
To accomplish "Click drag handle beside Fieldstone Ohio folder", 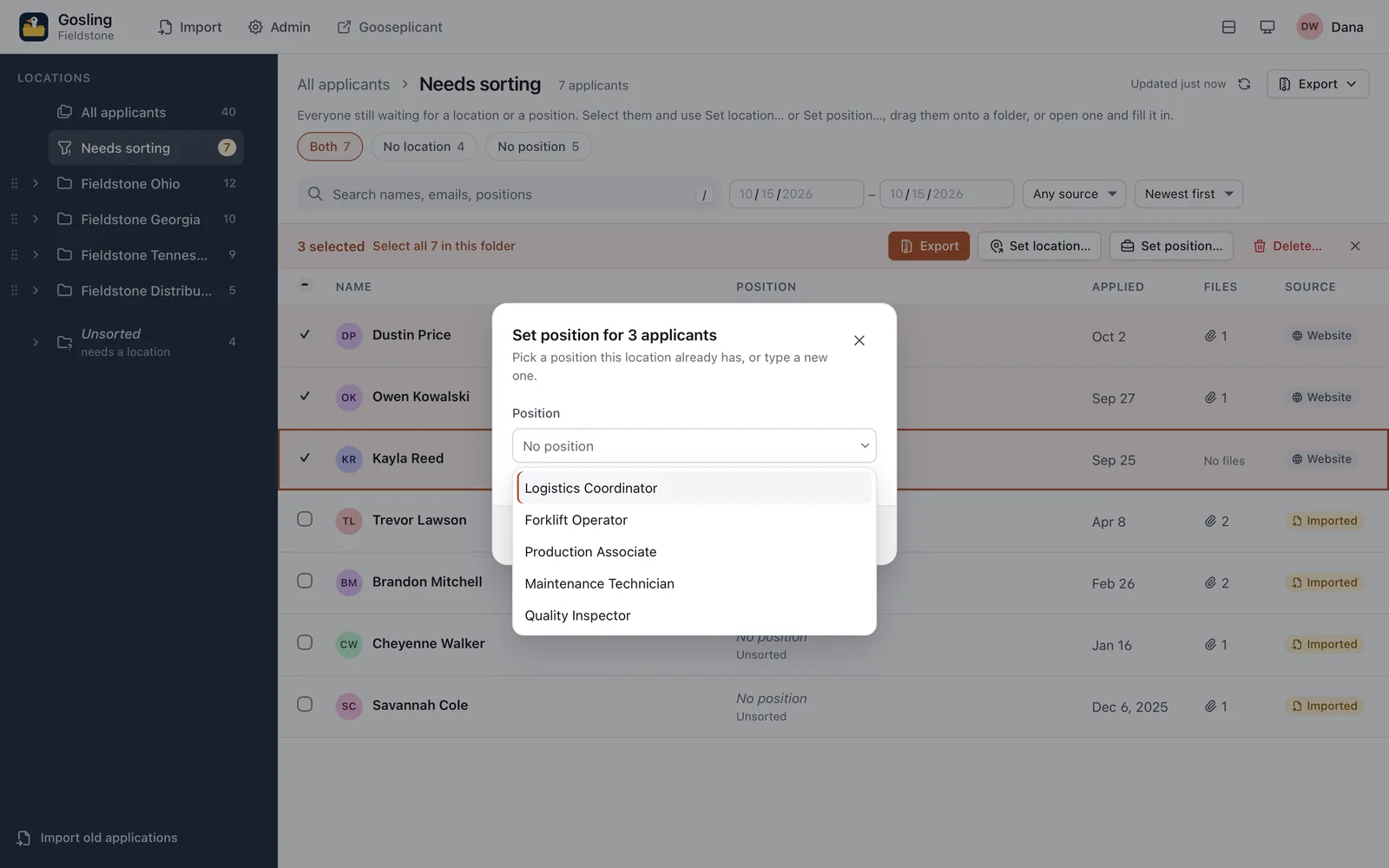I will coord(14,184).
